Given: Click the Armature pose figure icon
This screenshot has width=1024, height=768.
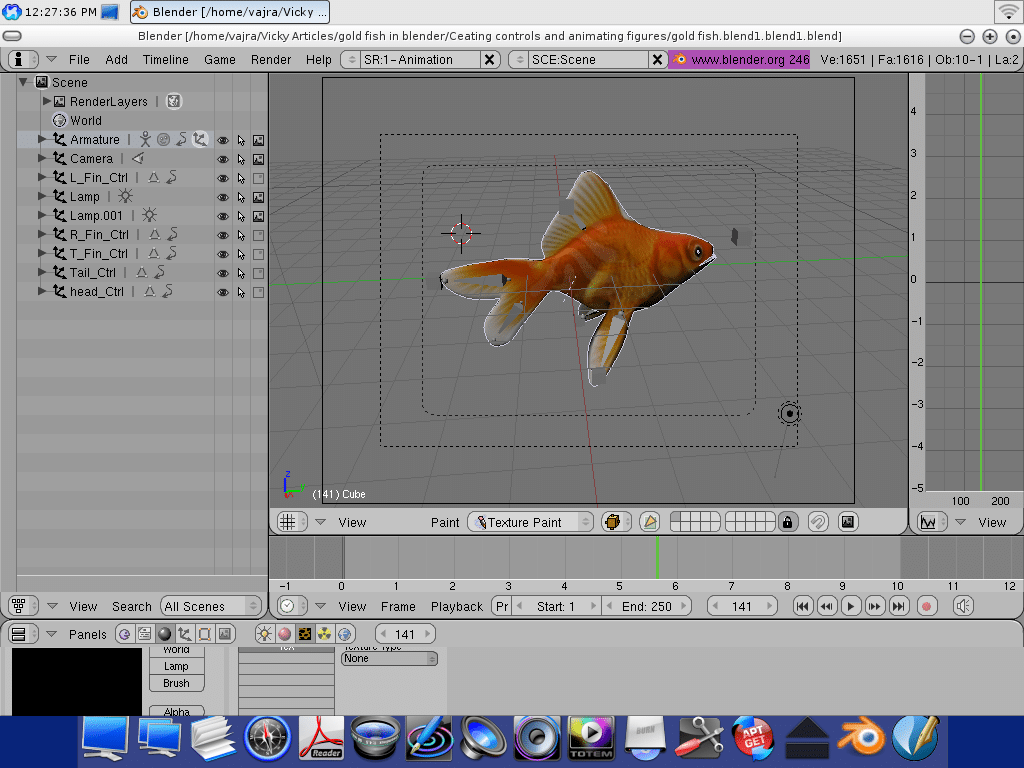Looking at the screenshot, I should (x=145, y=140).
